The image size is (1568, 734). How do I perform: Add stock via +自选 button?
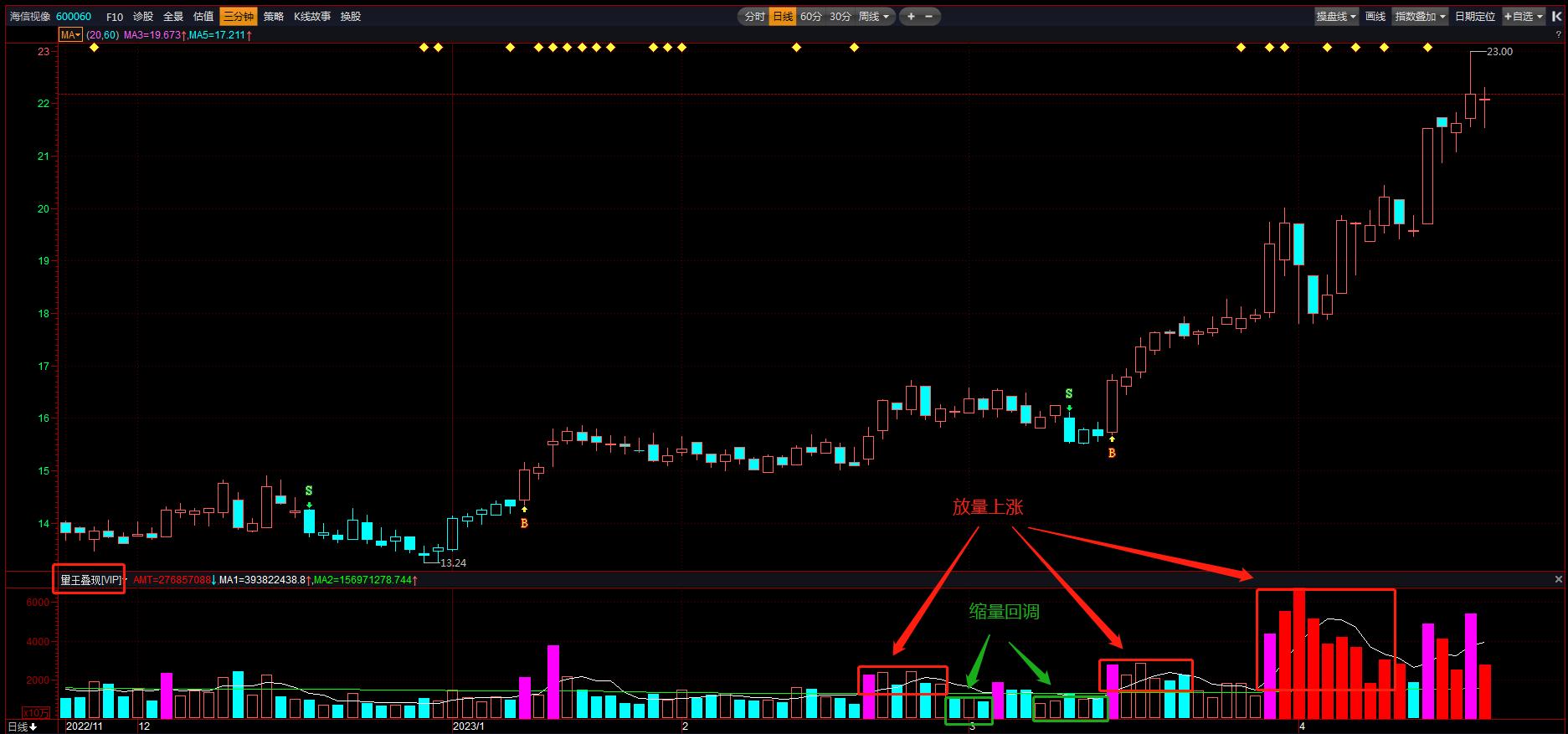(x=1518, y=17)
